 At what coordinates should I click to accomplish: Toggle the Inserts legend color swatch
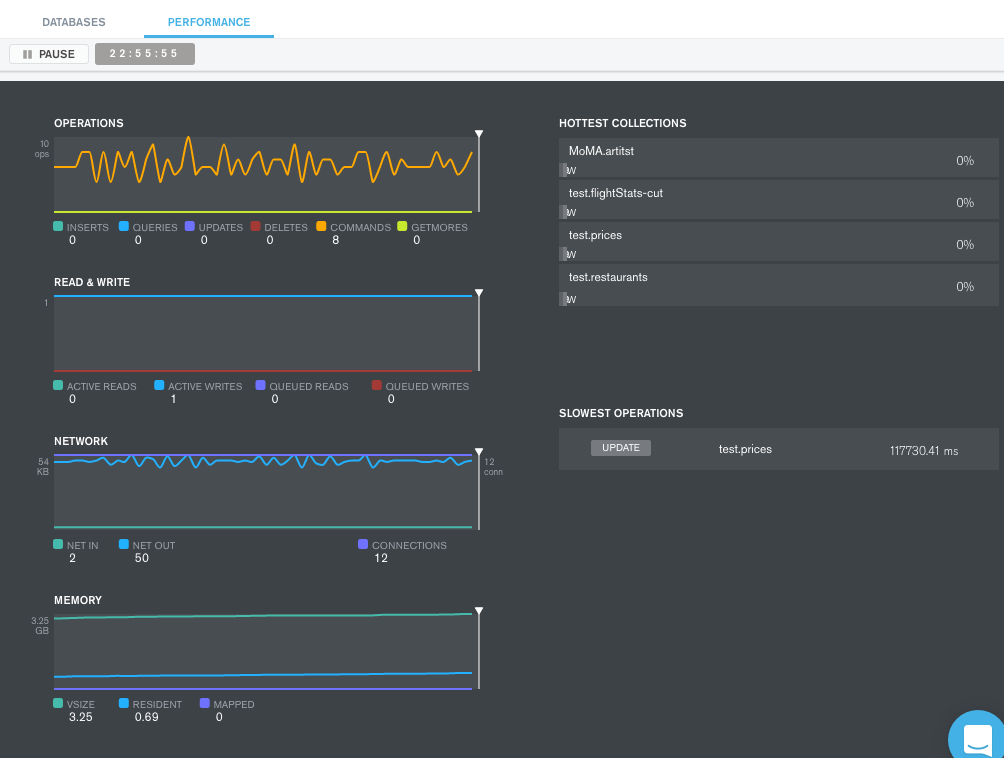coord(58,227)
